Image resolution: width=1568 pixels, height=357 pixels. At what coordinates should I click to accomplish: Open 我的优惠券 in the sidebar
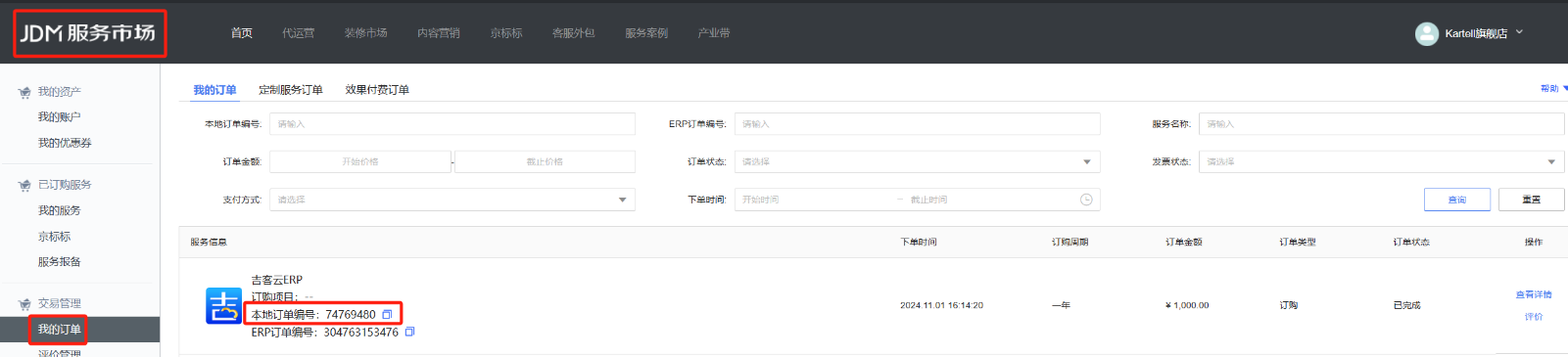click(65, 143)
